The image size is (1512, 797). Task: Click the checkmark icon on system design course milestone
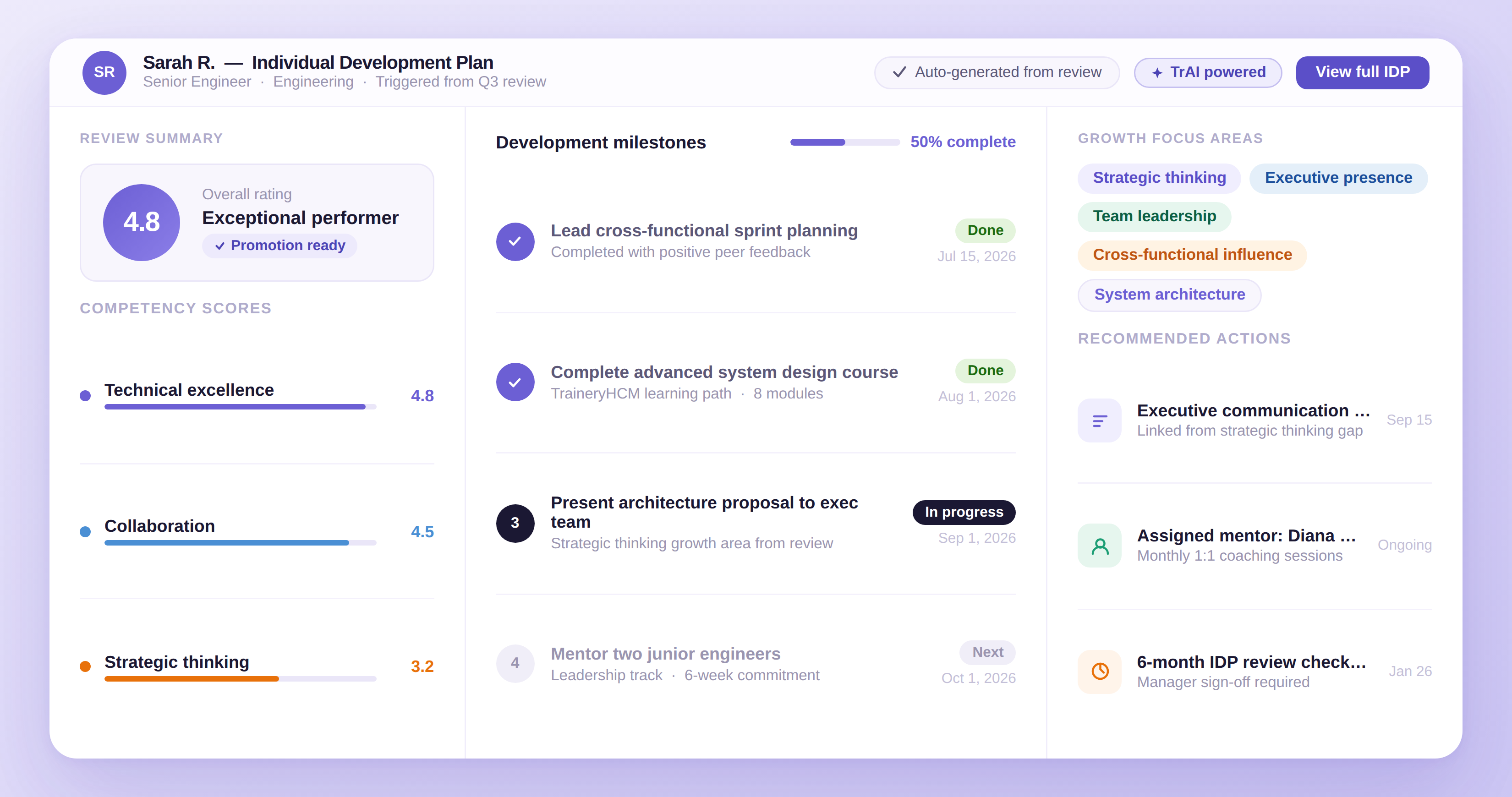515,382
